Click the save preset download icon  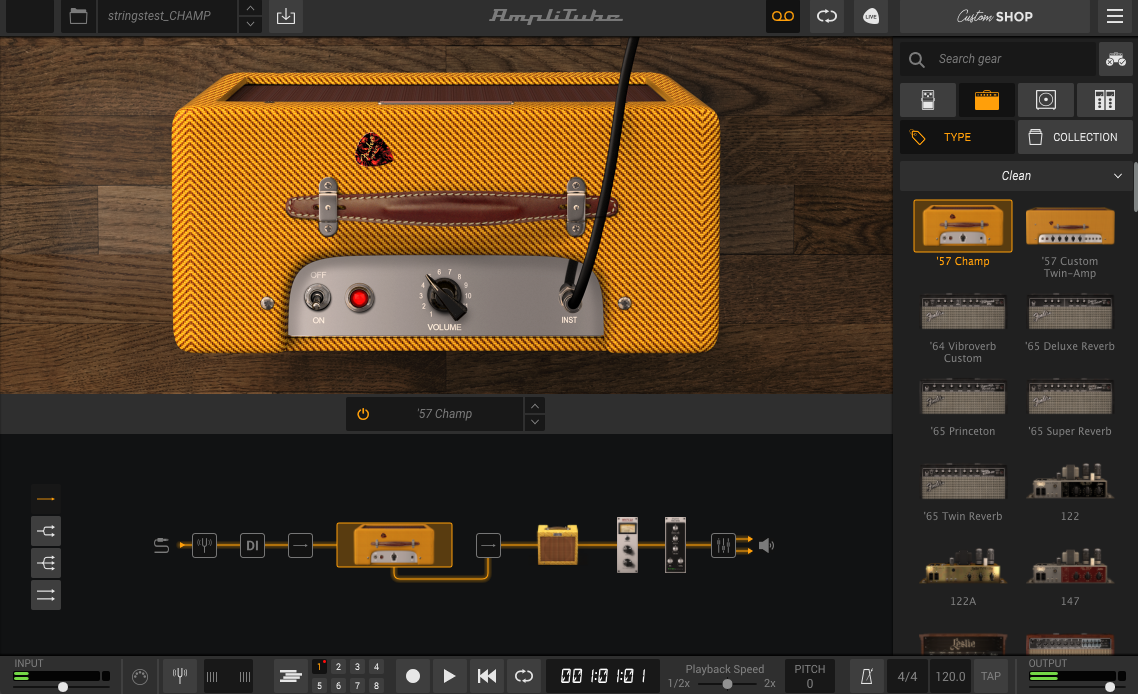[x=286, y=16]
